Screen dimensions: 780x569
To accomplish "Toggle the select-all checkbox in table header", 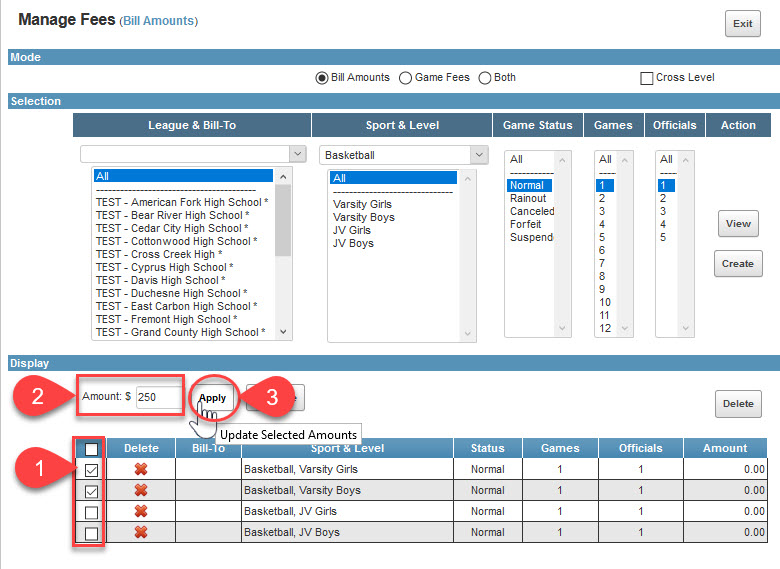I will pos(92,449).
